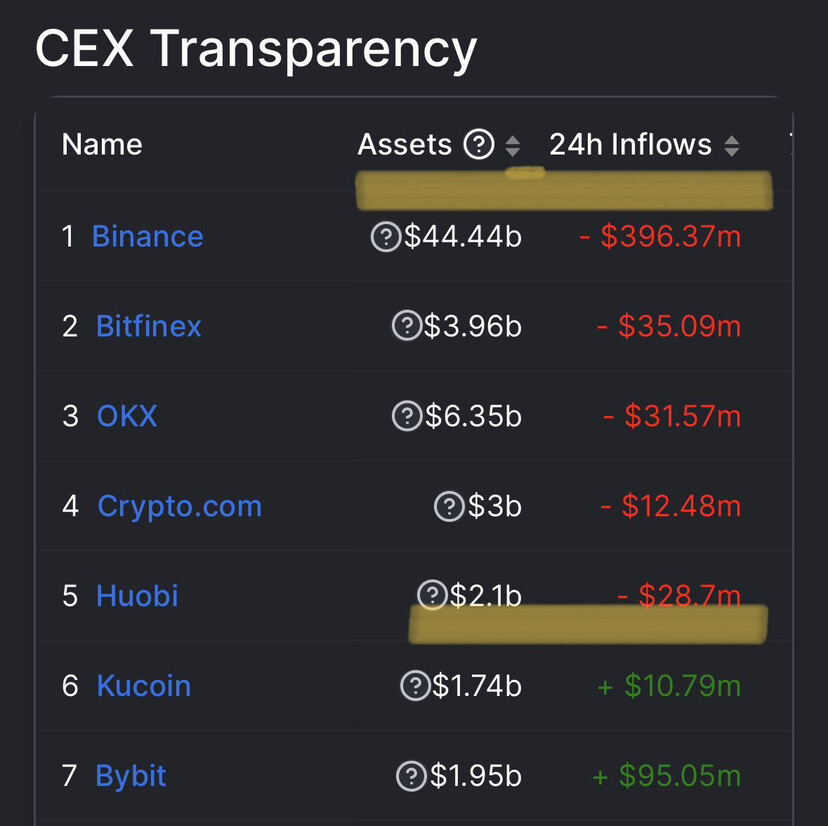Click the help icon next to Binance assets
This screenshot has height=826, width=828.
[x=386, y=237]
